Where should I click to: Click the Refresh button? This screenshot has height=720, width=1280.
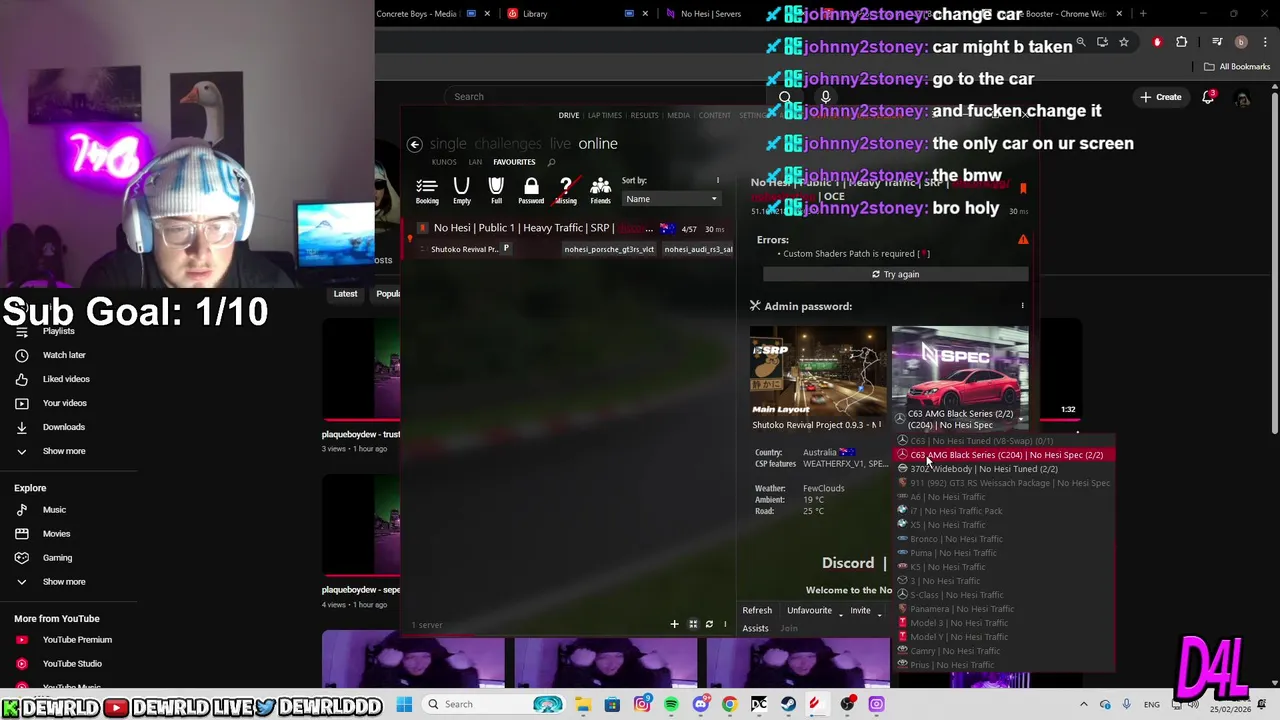pos(757,611)
